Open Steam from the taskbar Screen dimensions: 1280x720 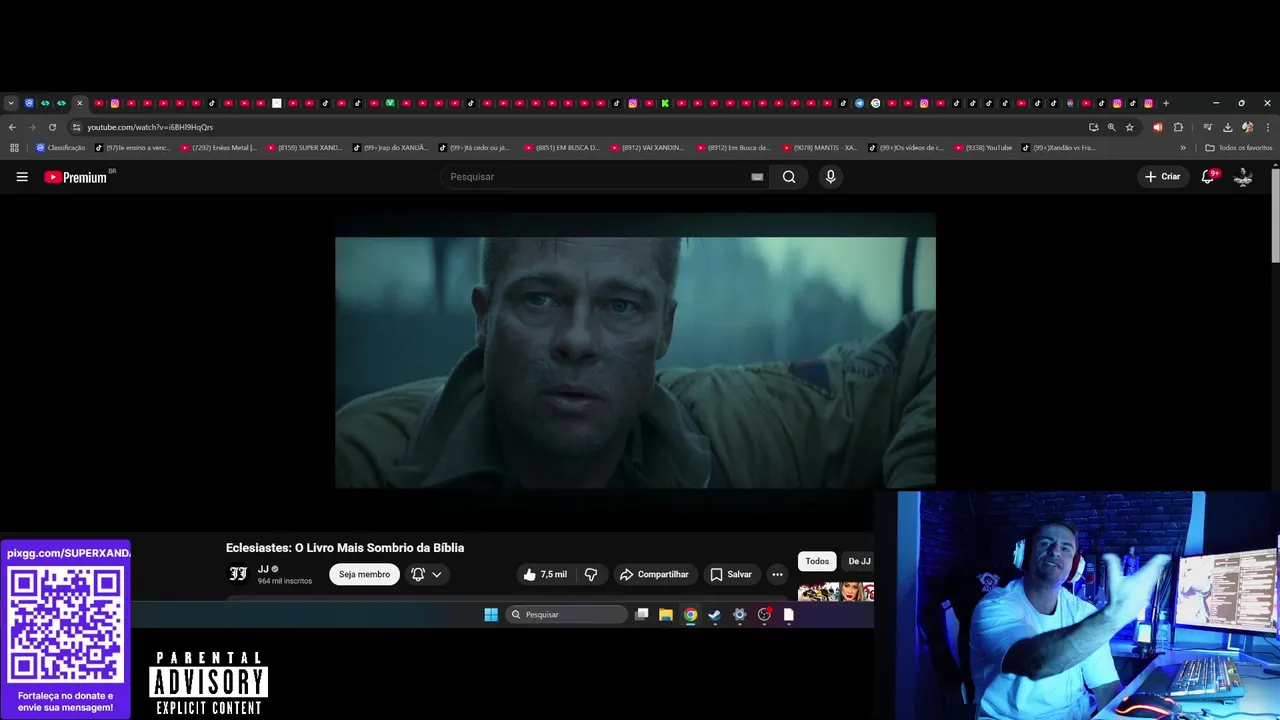click(x=714, y=614)
